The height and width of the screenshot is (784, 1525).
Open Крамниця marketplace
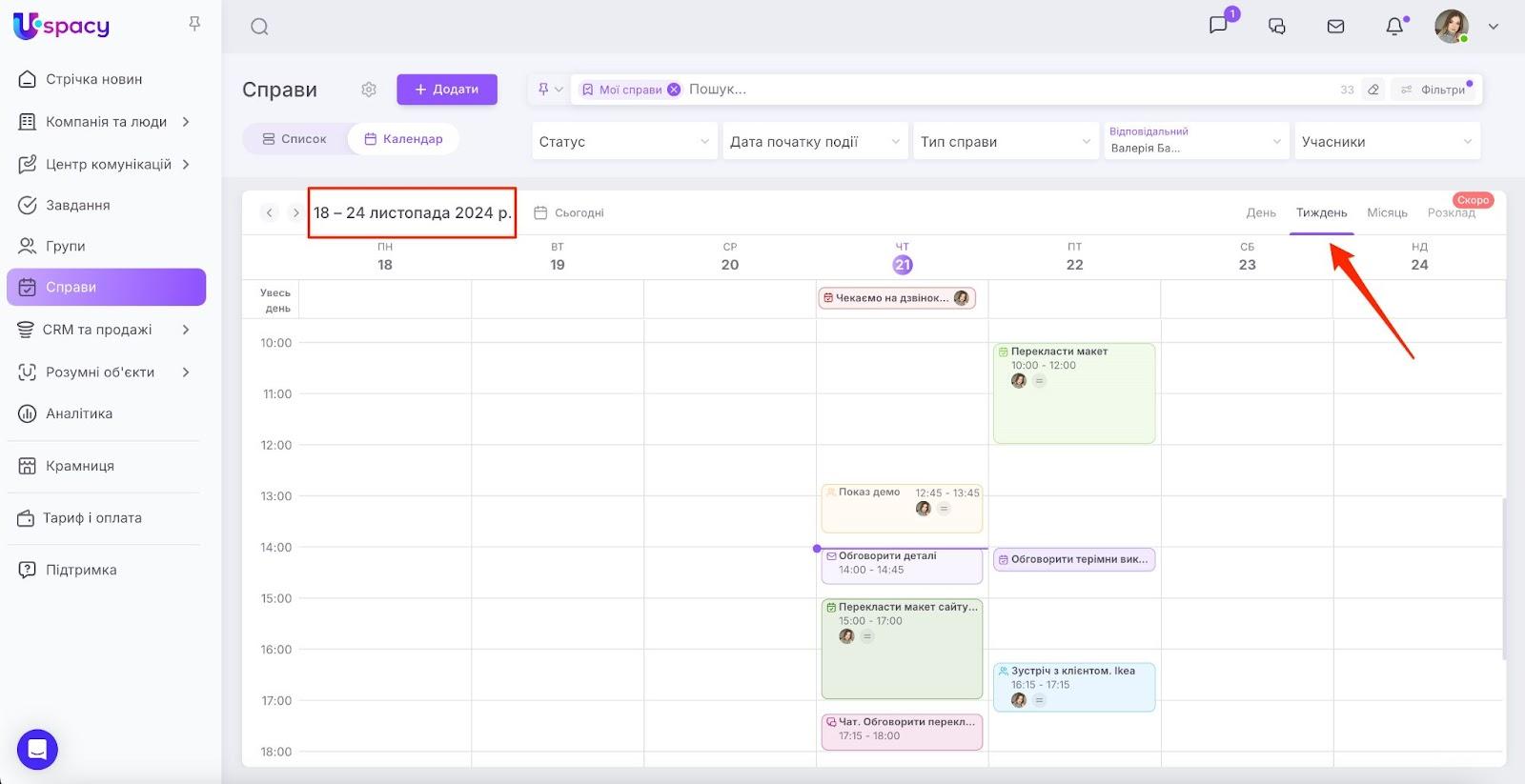pos(79,466)
